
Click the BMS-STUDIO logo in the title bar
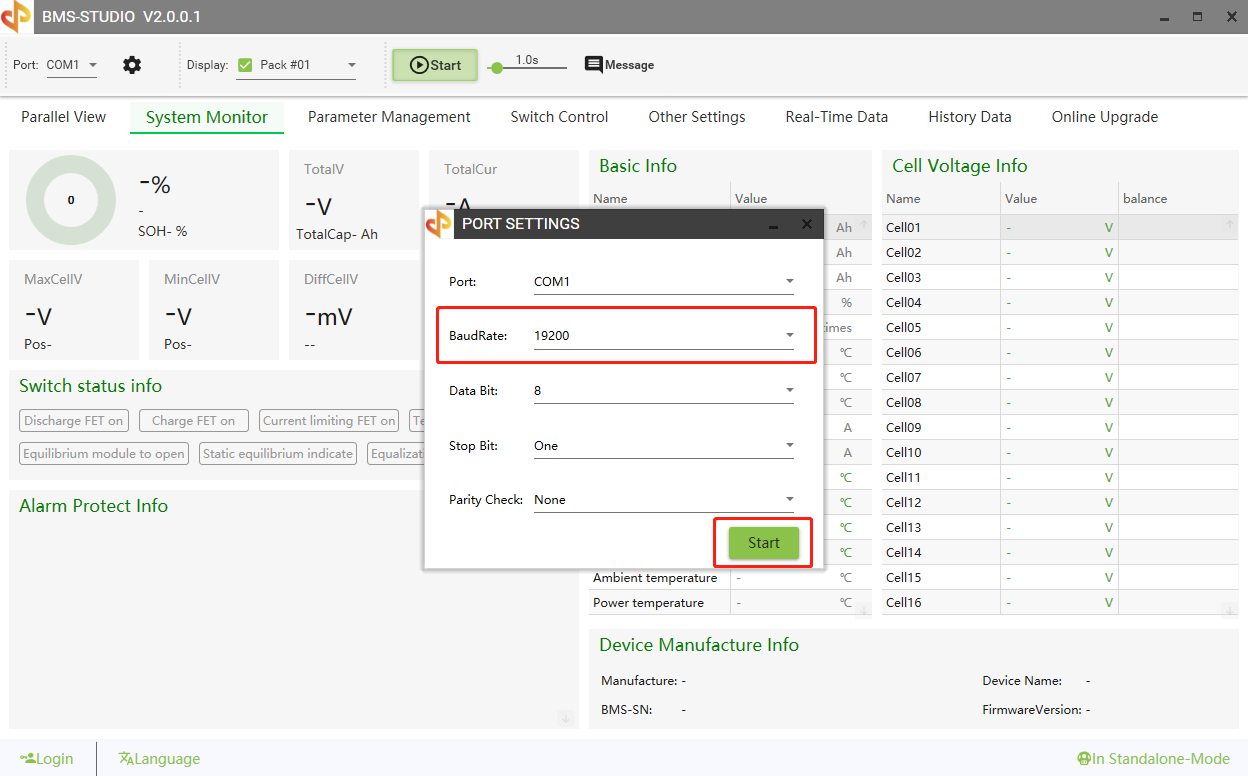click(16, 16)
